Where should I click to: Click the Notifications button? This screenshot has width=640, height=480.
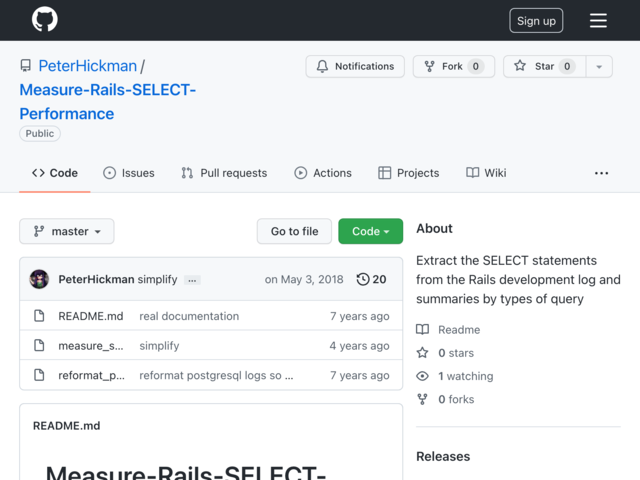pos(355,66)
